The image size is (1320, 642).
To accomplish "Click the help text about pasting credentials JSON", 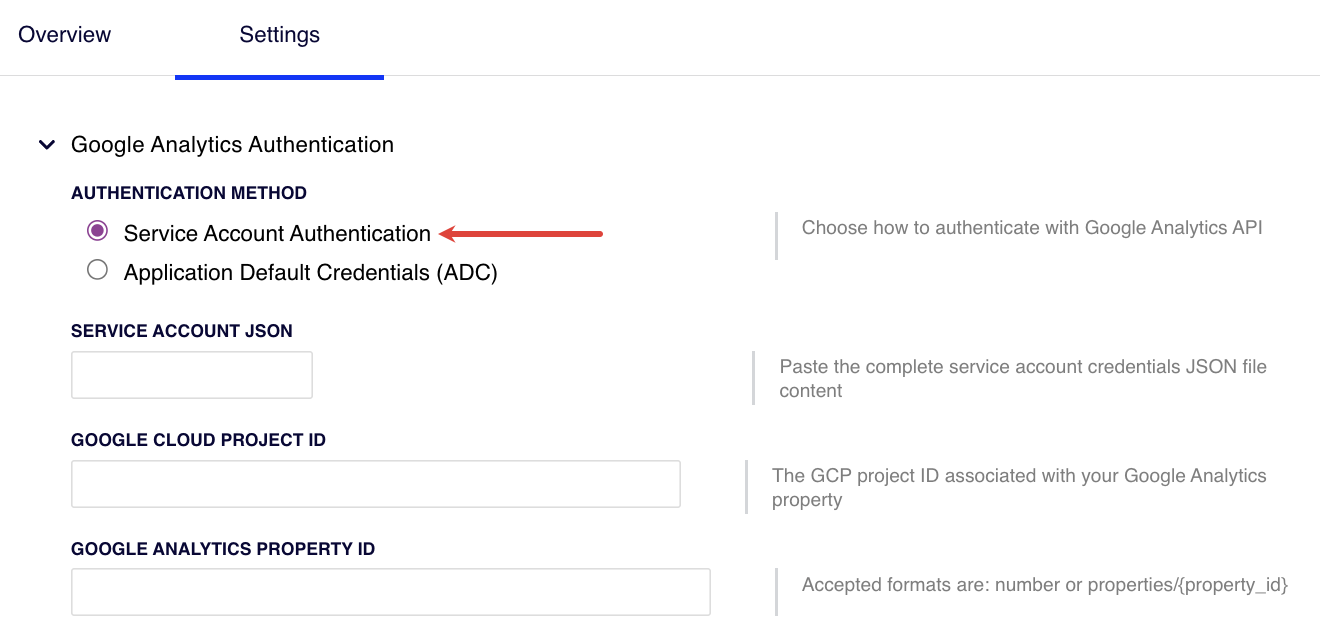I will coord(1022,378).
